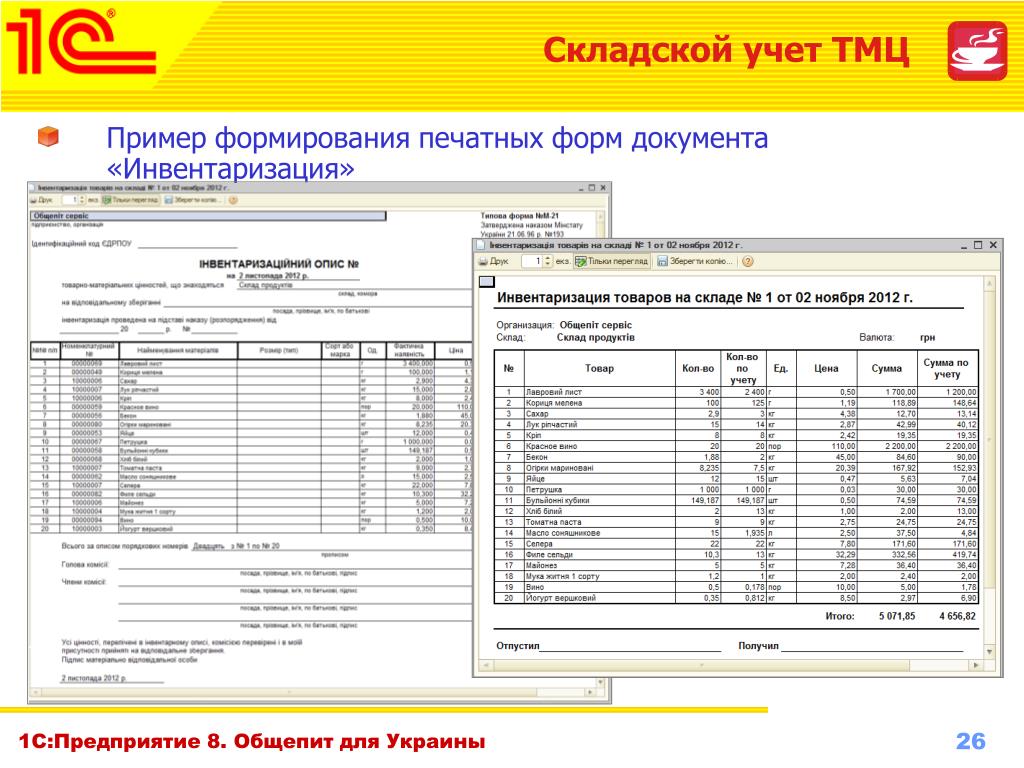The image size is (1024, 768).
Task: Select 'Масло соняшникове' row cell
Action: (x=600, y=533)
